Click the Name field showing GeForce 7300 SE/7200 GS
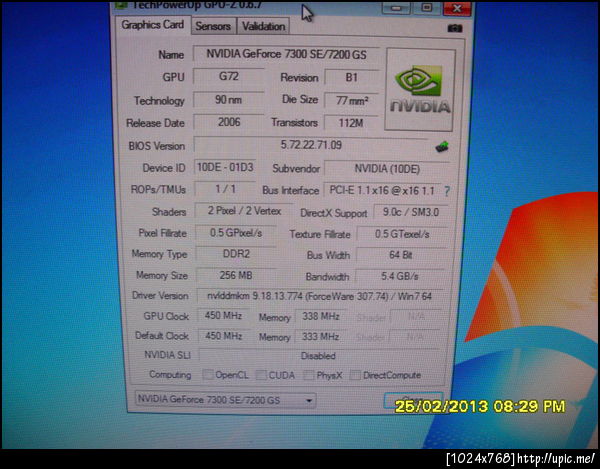 [x=286, y=54]
